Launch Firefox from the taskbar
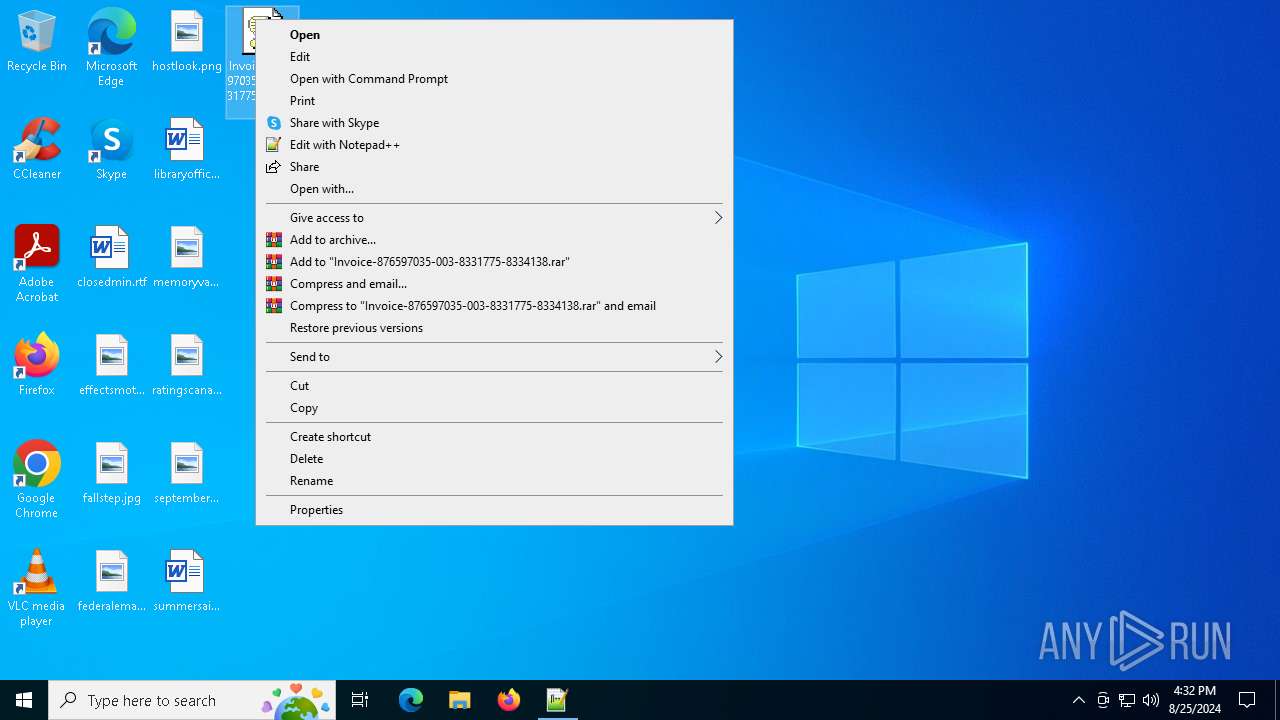Screen dimensions: 1280x720 509,700
